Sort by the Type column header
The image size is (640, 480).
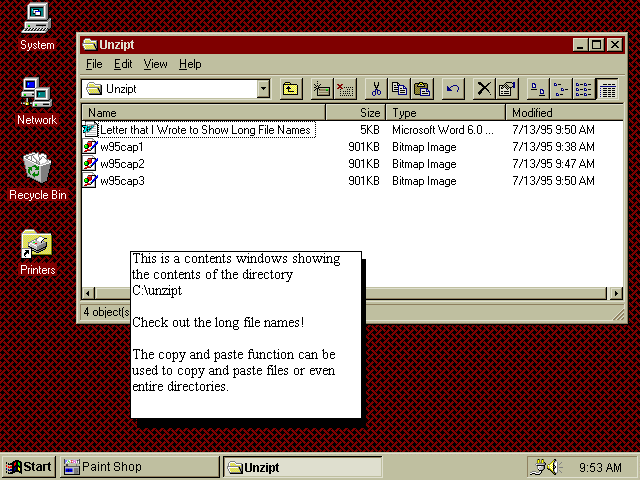[x=446, y=113]
